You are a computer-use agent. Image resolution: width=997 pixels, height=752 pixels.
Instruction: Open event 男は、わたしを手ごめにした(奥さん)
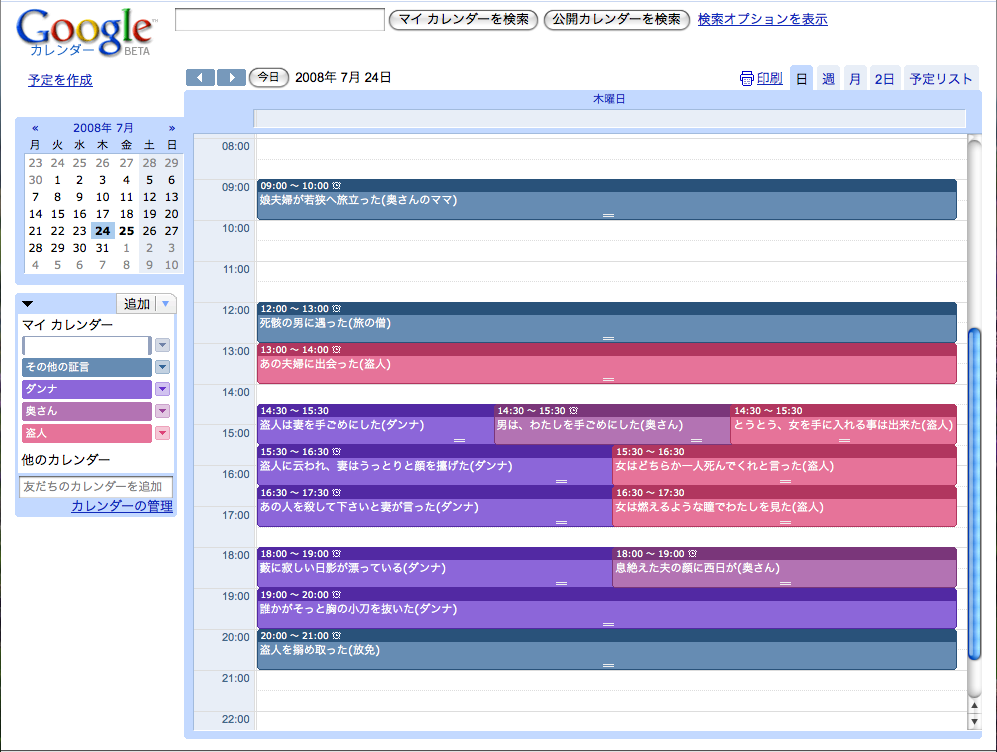click(x=613, y=425)
